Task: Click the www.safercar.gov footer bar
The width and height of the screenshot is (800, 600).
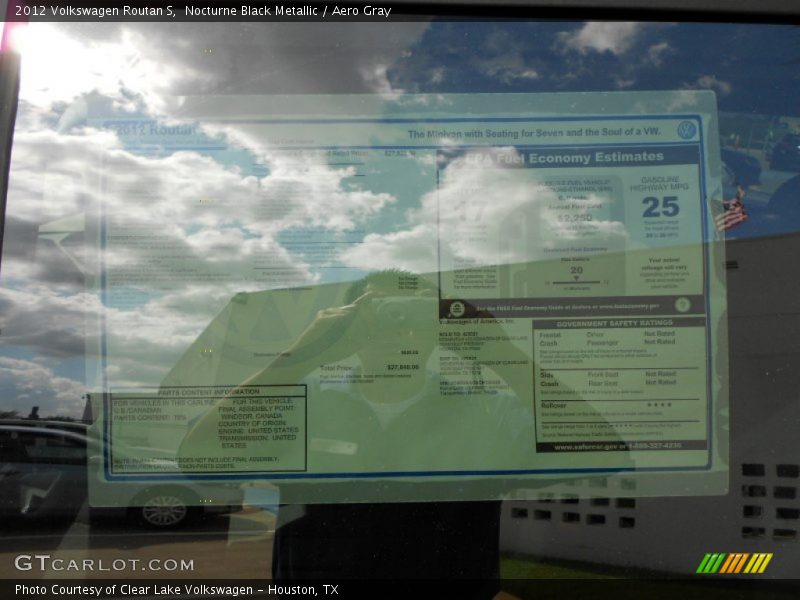Action: (621, 446)
